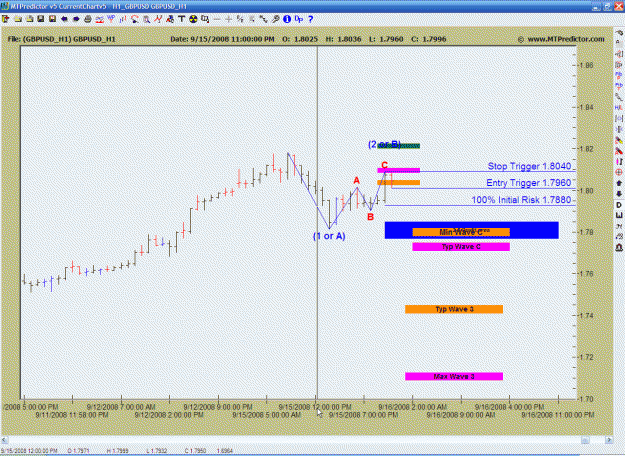Click the M sidebar icon below W
Screen dimensions: 625x456
[x=619, y=226]
